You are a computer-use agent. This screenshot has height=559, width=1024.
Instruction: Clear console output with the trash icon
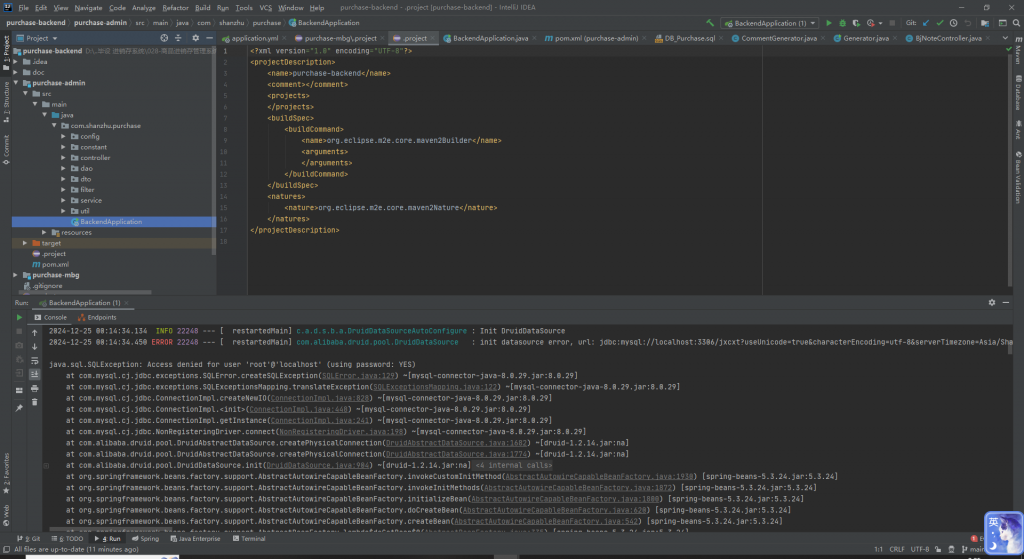click(x=35, y=402)
